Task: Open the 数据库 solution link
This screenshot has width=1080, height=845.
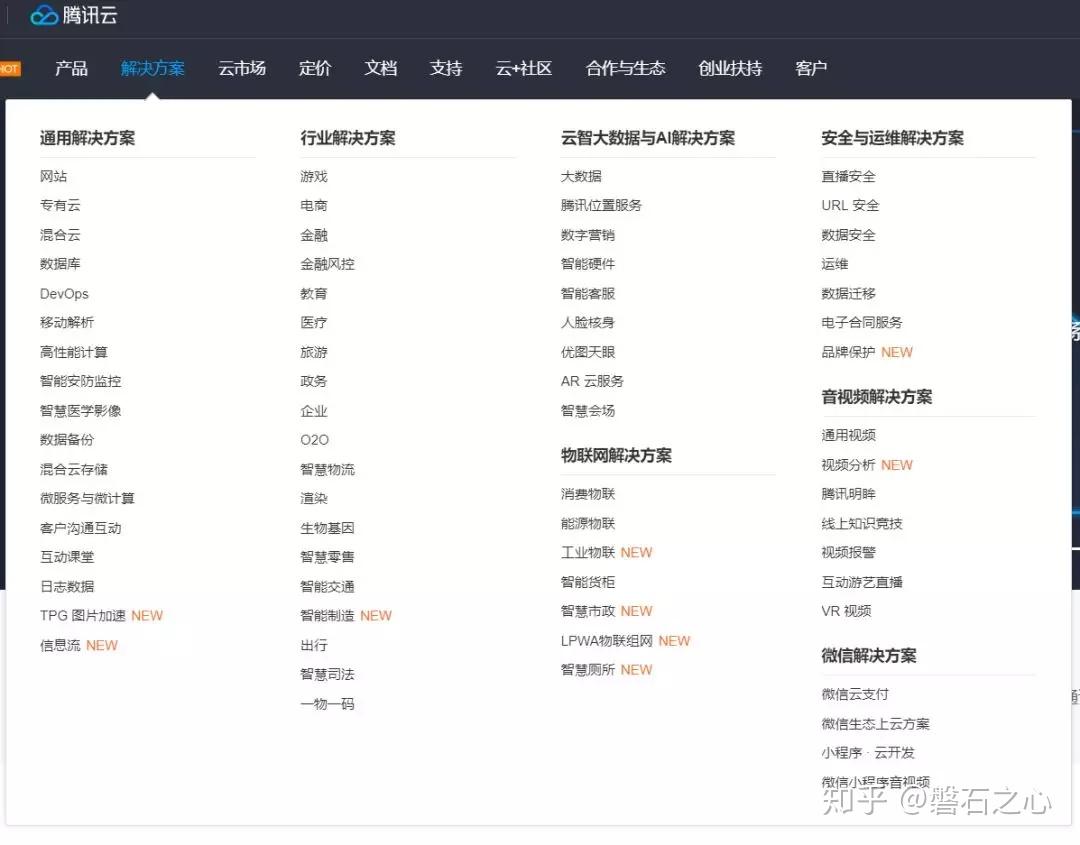Action: 60,264
